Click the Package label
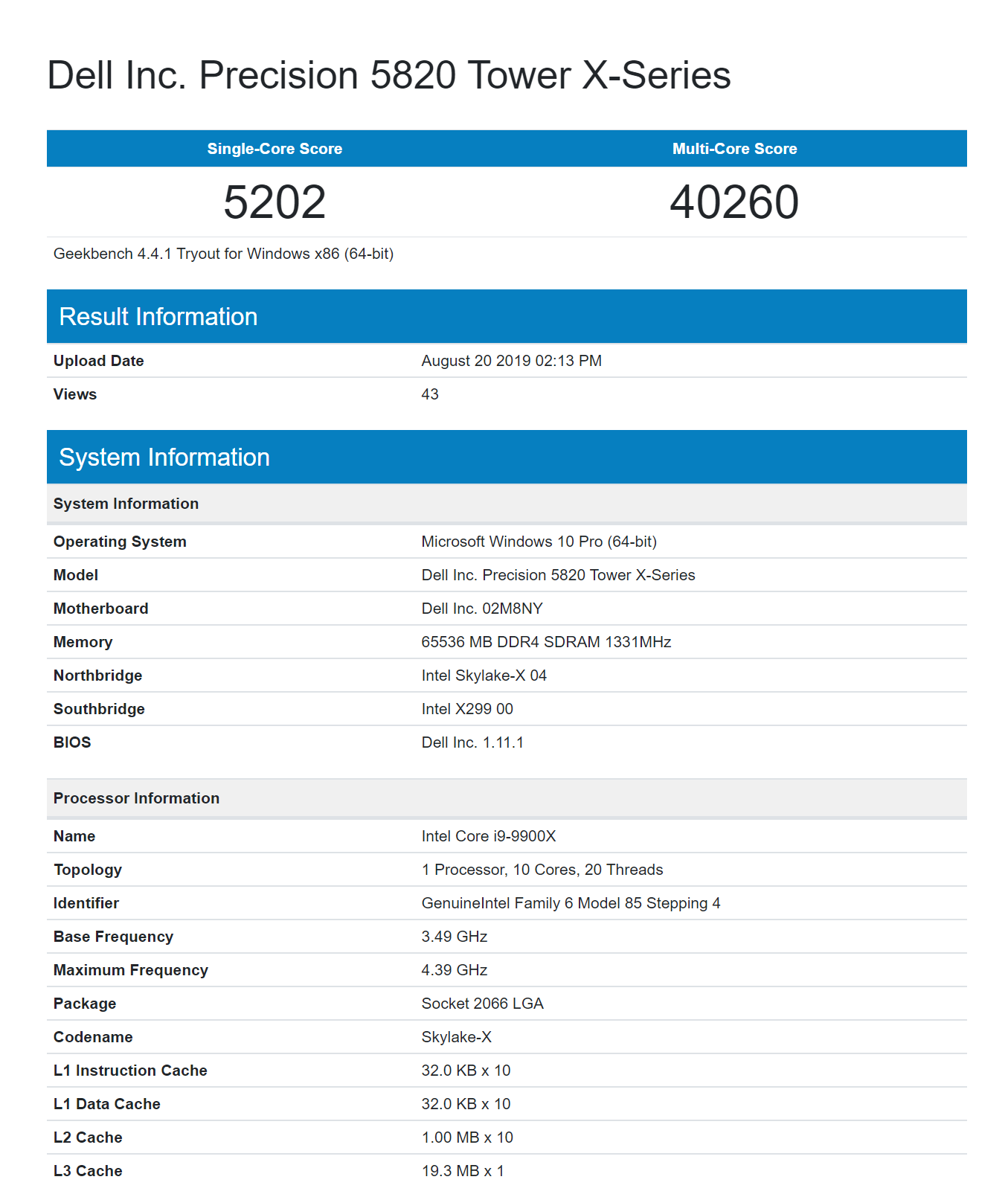Viewport: 1008px width, 1197px height. [85, 1004]
